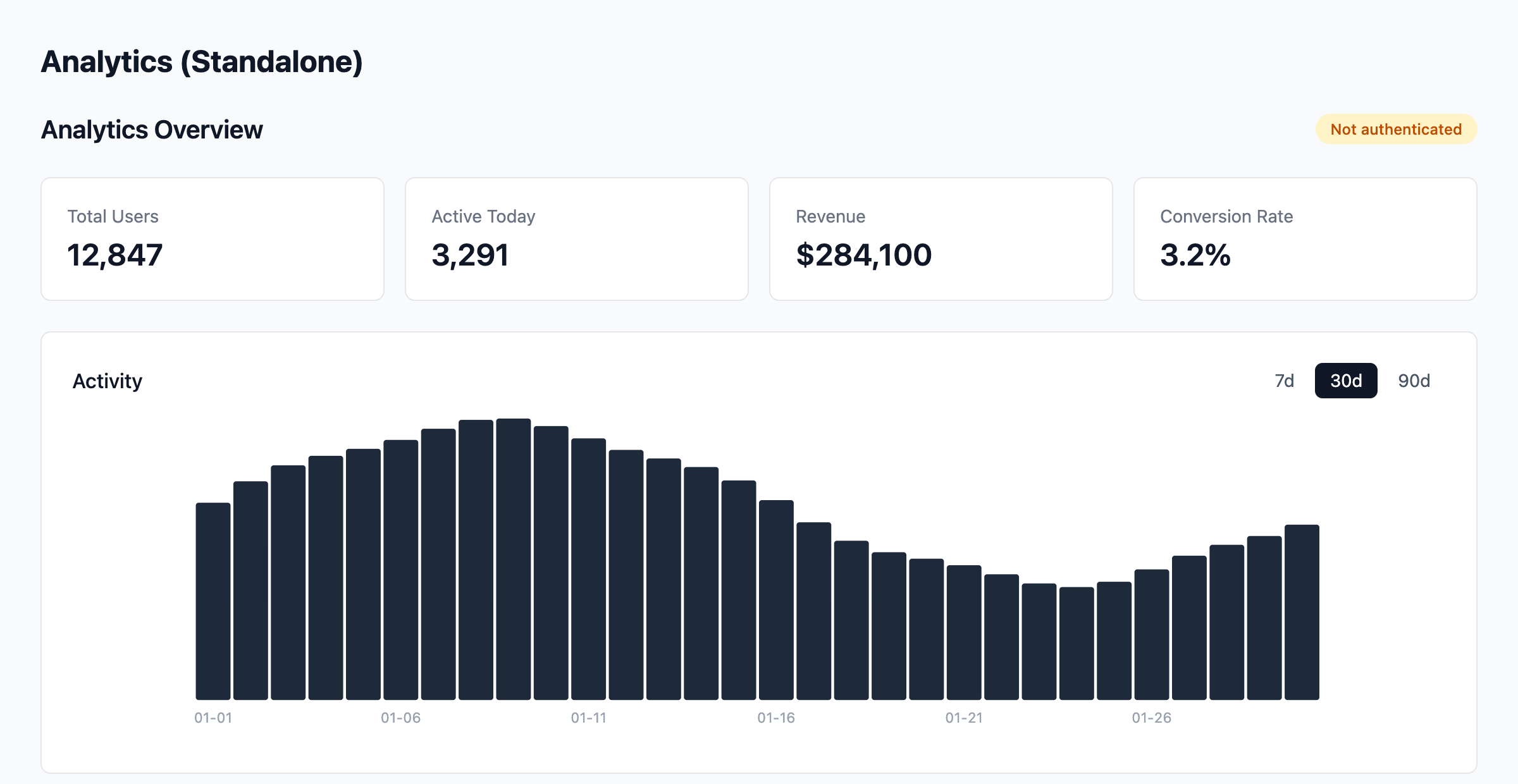Click the Not authenticated badge
The height and width of the screenshot is (784, 1518).
(1396, 130)
